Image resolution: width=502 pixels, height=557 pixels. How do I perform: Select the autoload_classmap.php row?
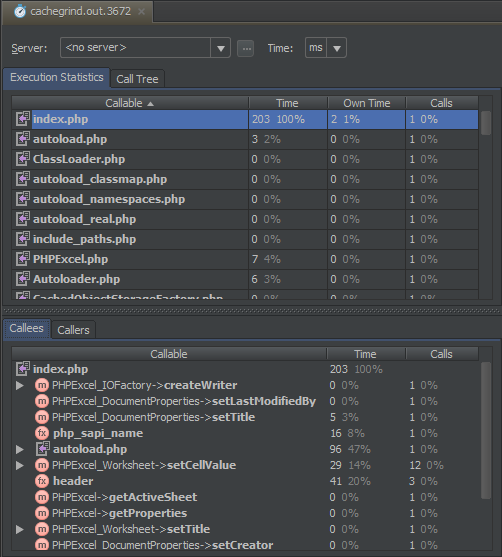pos(245,179)
